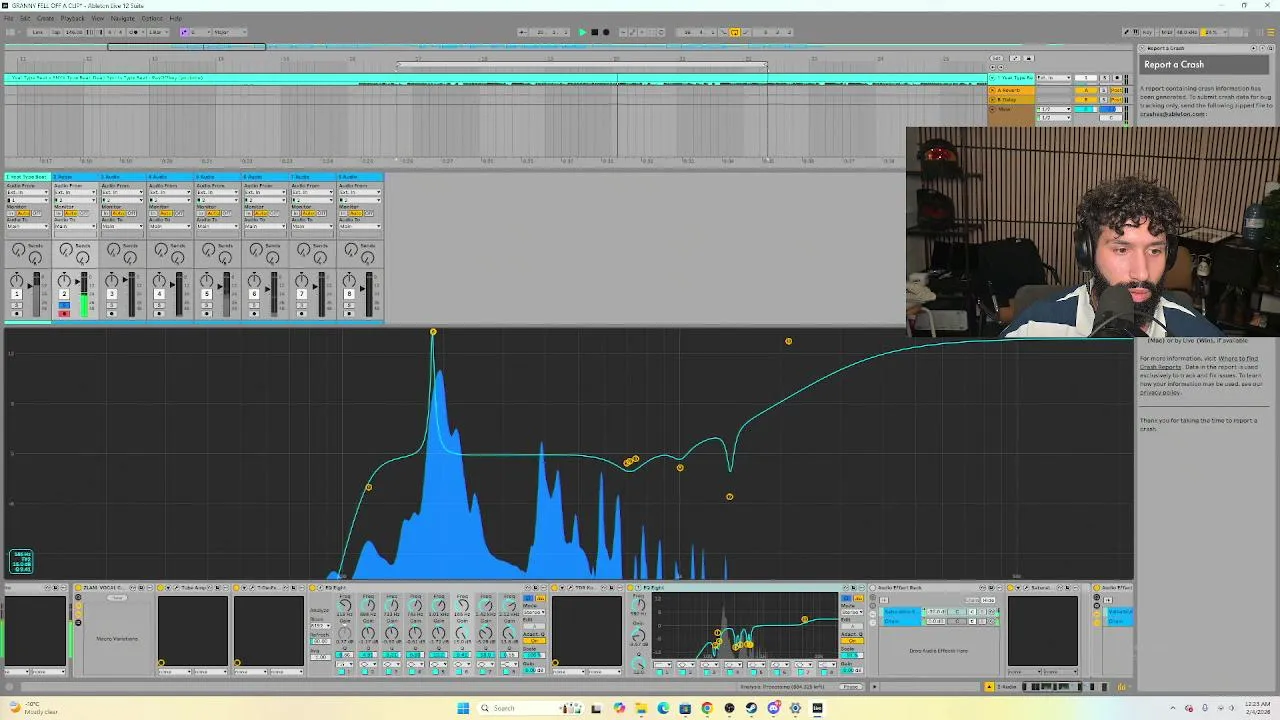Screen dimensions: 1280x720
Task: Open the Windows Start menu
Action: (x=463, y=708)
